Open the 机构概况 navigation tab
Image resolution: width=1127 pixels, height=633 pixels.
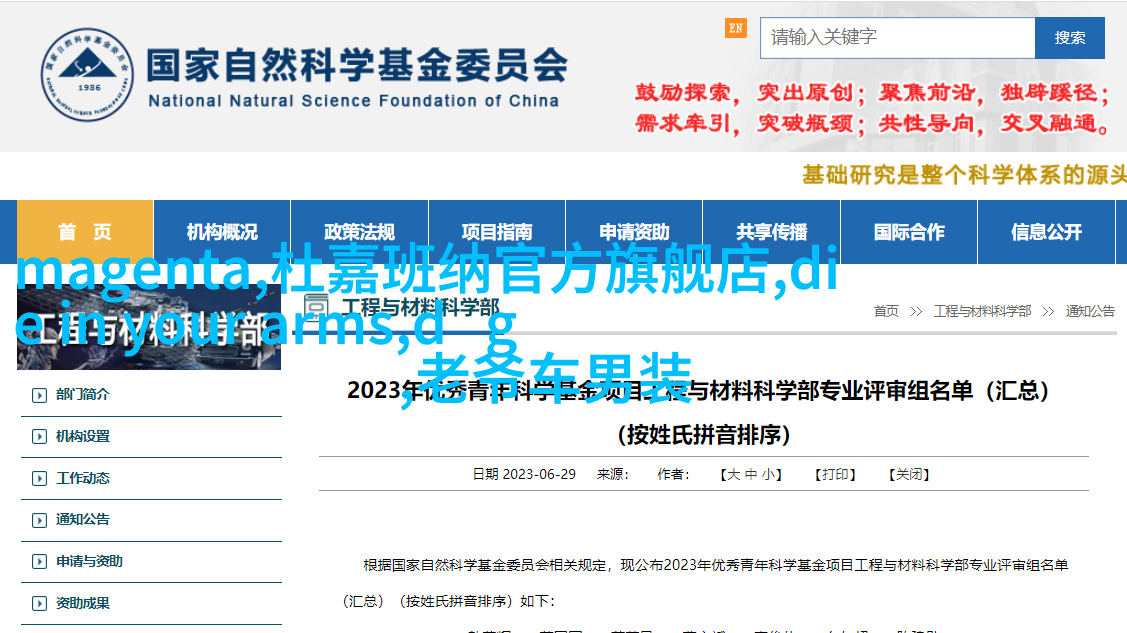[222, 231]
